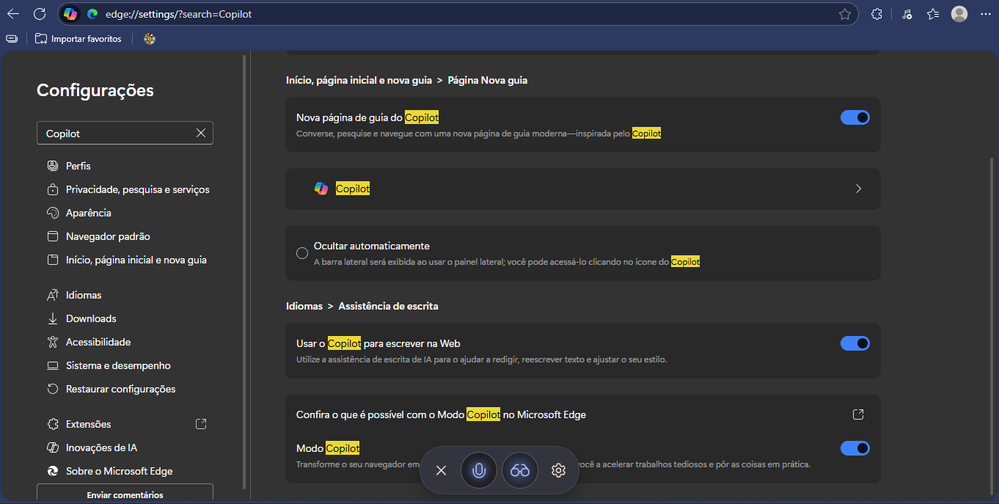Go to the Aparência settings section
Viewport: 999px width, 504px height.
coord(79,213)
